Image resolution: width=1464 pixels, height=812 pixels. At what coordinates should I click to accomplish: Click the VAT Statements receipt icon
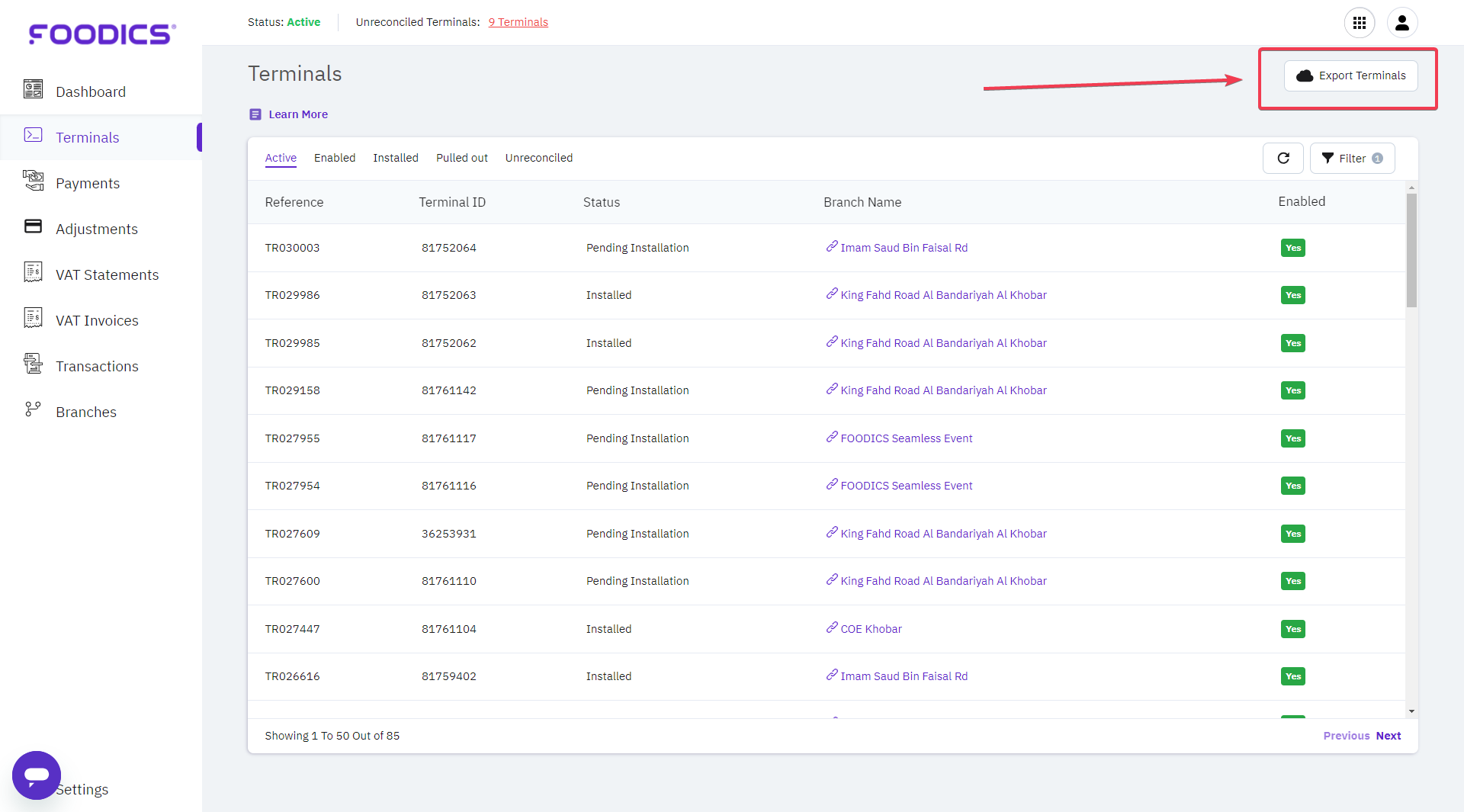pos(33,272)
